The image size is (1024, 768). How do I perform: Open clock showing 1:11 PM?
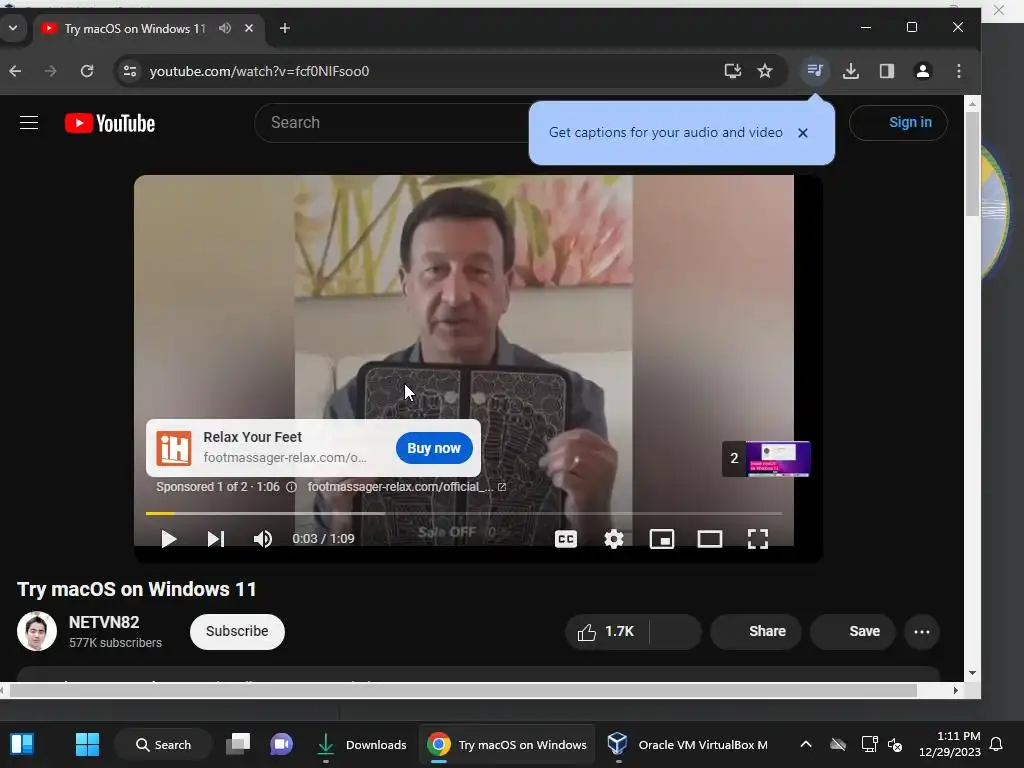click(950, 744)
